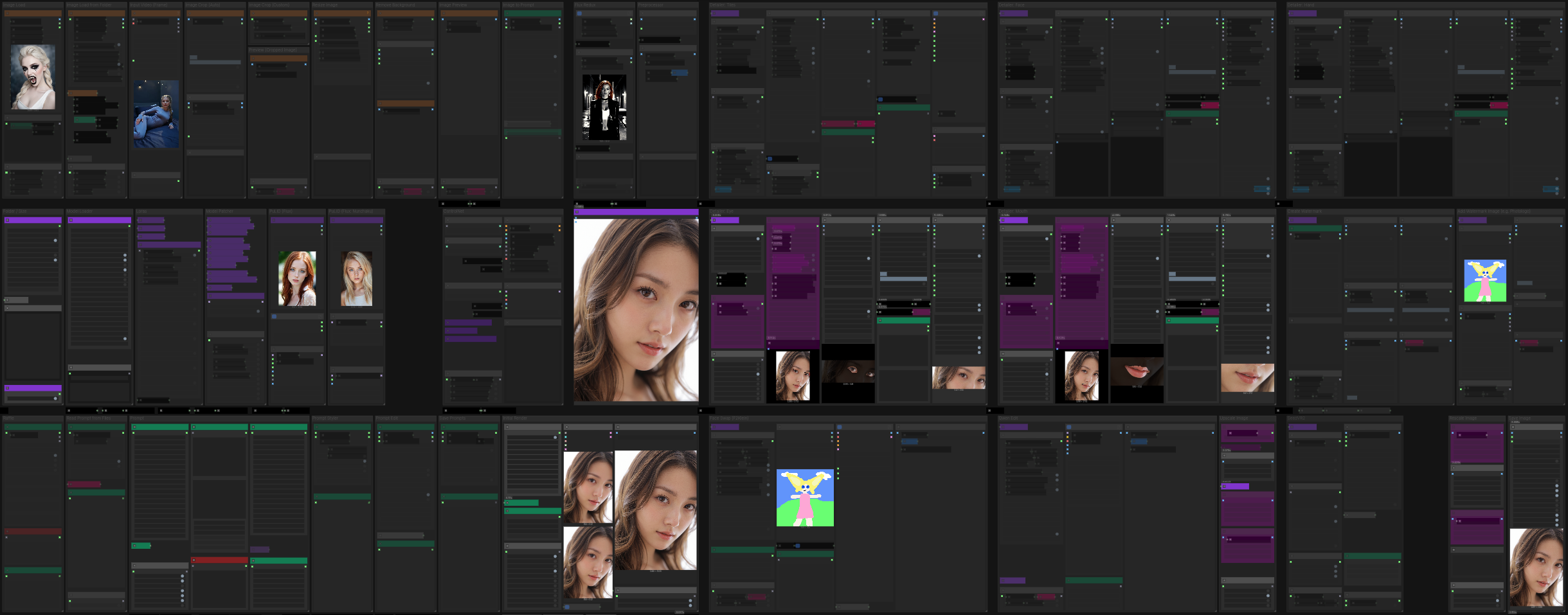Image resolution: width=1568 pixels, height=615 pixels.
Task: Open the face thumbnail in Detailer: Mouth
Action: (1081, 377)
